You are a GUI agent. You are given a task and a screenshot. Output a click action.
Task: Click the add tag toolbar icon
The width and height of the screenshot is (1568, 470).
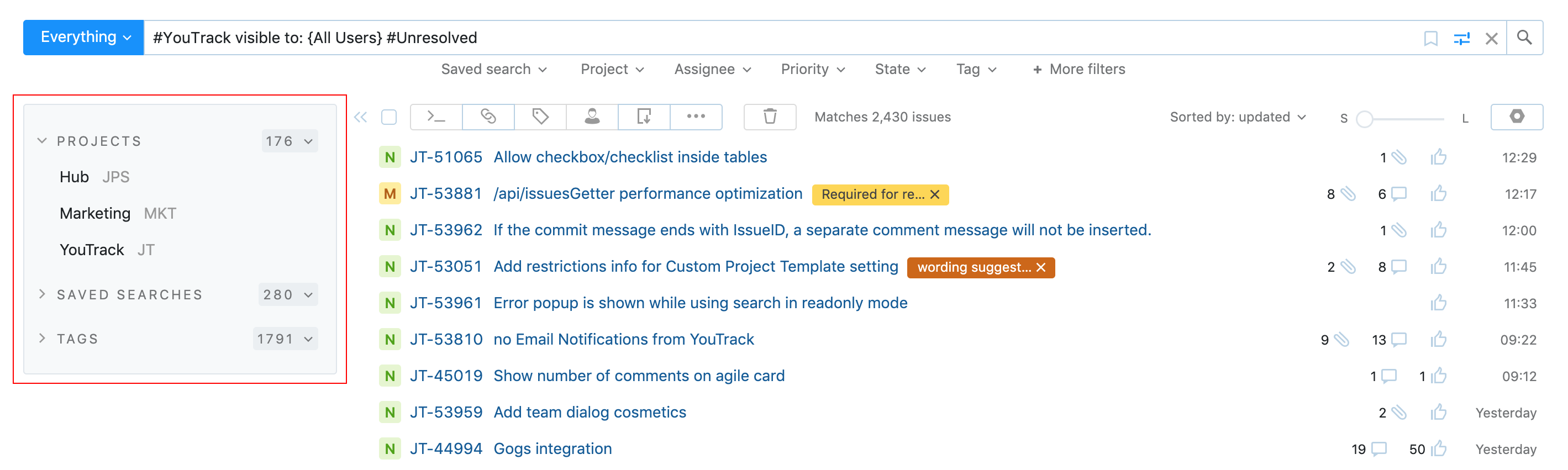point(540,117)
